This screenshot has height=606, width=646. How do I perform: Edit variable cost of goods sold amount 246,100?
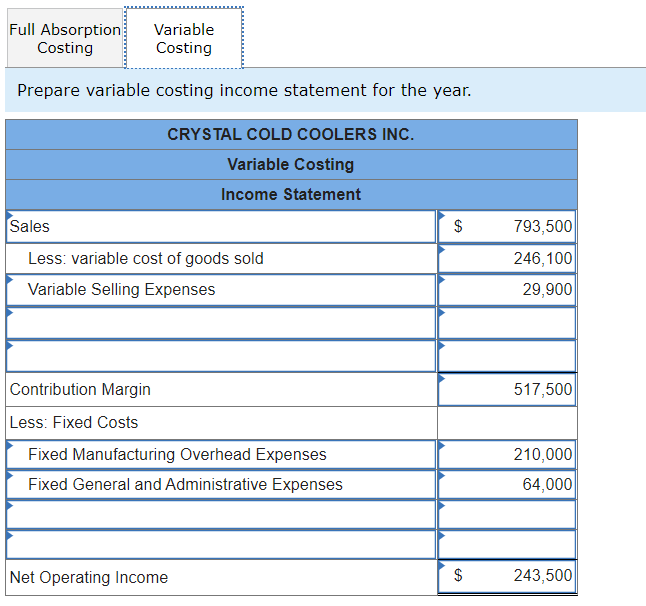[507, 259]
